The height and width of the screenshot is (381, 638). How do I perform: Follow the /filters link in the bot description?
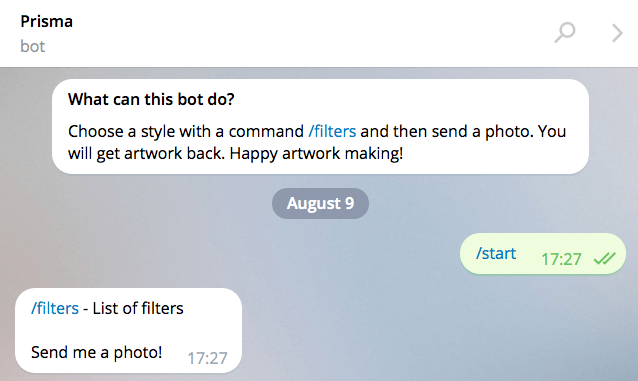(x=332, y=131)
